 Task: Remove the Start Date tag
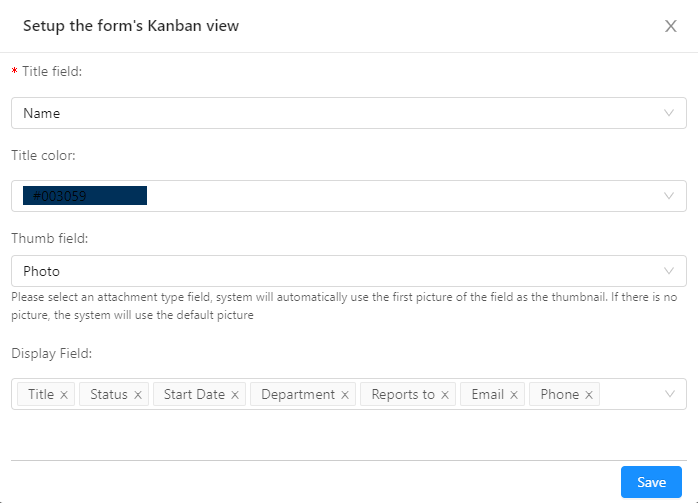point(235,395)
